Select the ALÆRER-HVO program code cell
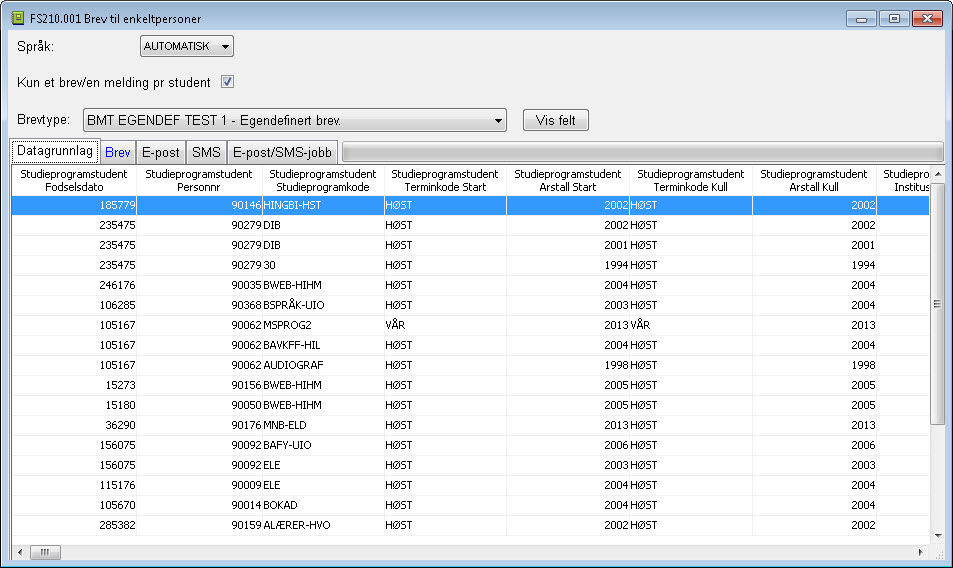This screenshot has height=568, width=953. pyautogui.click(x=323, y=525)
